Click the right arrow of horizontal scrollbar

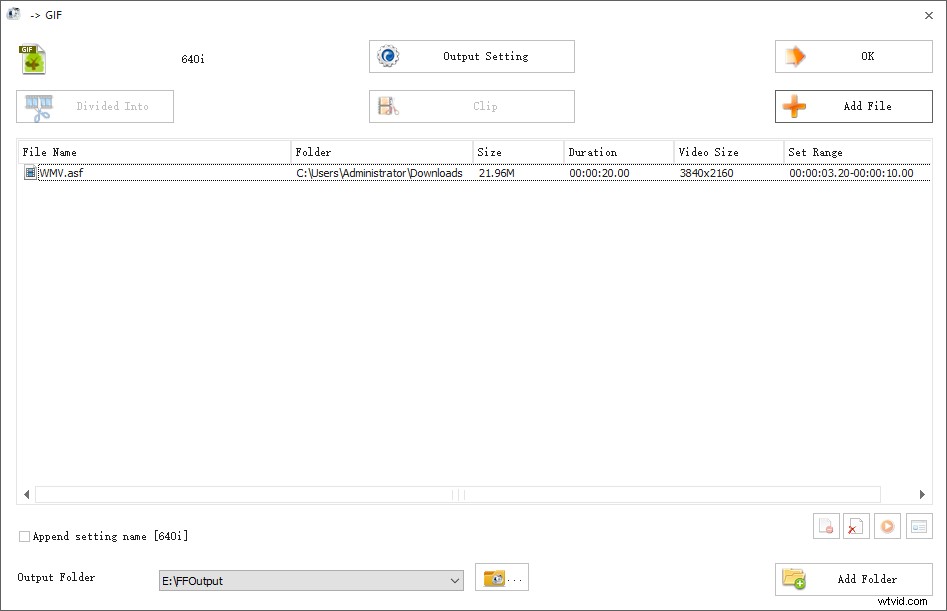click(x=922, y=494)
